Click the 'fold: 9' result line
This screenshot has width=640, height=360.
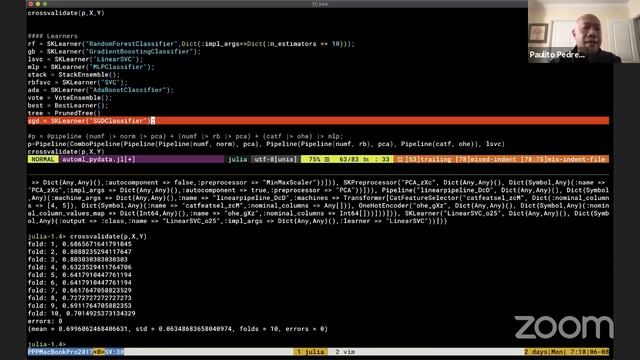coord(80,306)
